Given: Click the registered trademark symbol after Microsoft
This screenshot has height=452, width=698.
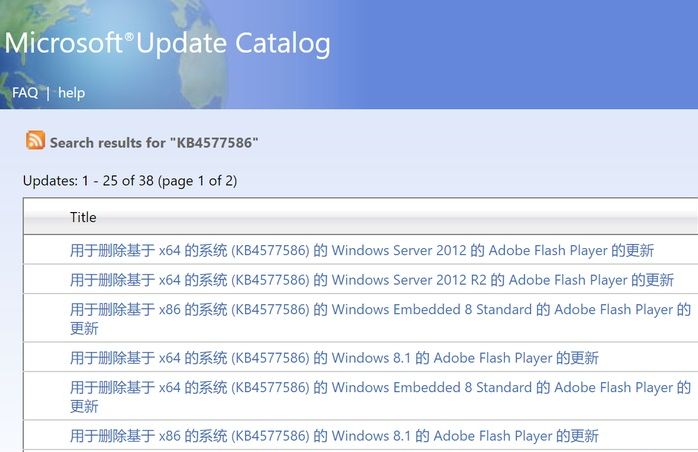Looking at the screenshot, I should pos(128,38).
